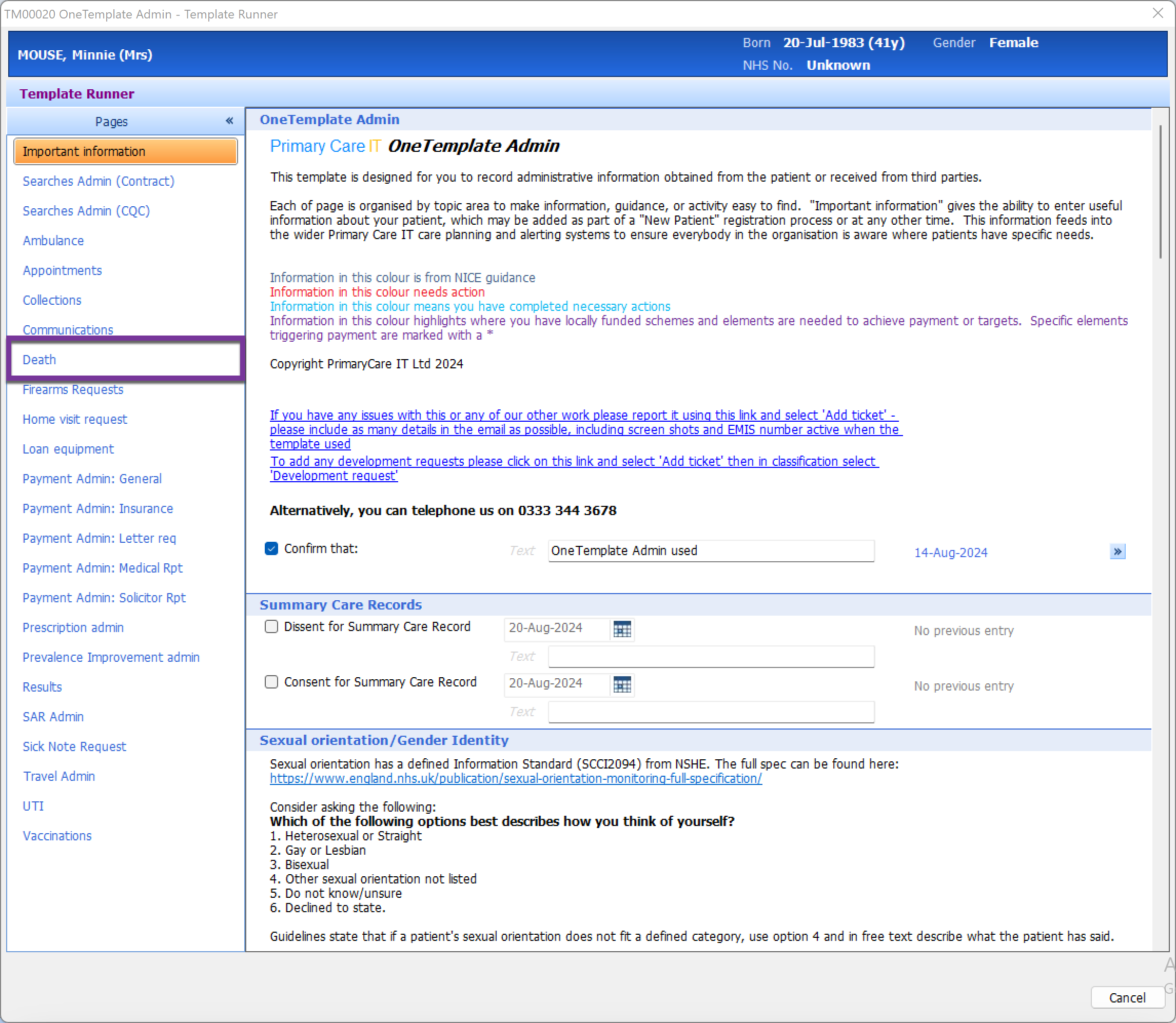Open the Important information page
This screenshot has height=1023, width=1176.
[126, 151]
